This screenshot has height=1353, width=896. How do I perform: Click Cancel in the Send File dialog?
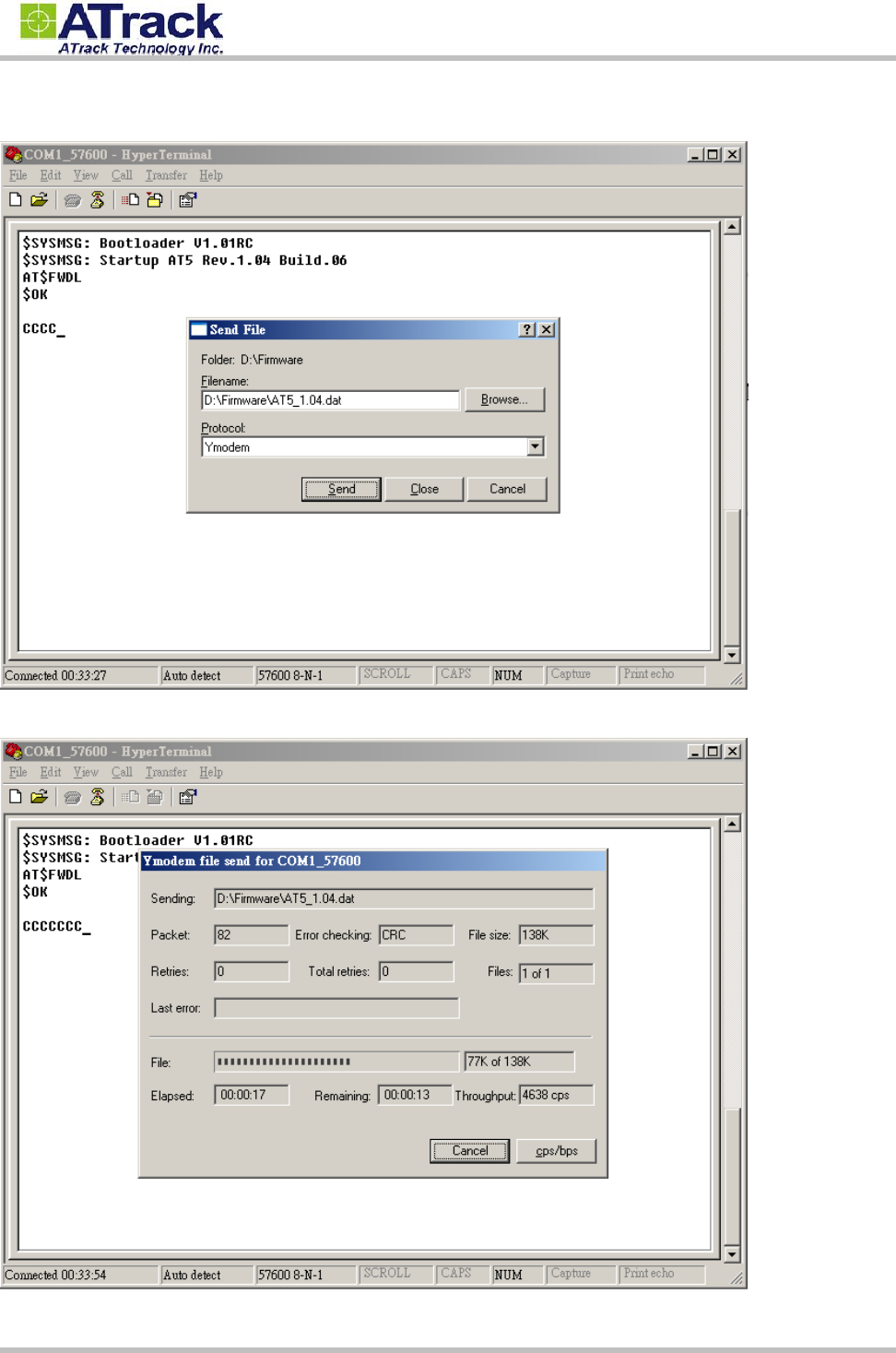(507, 489)
